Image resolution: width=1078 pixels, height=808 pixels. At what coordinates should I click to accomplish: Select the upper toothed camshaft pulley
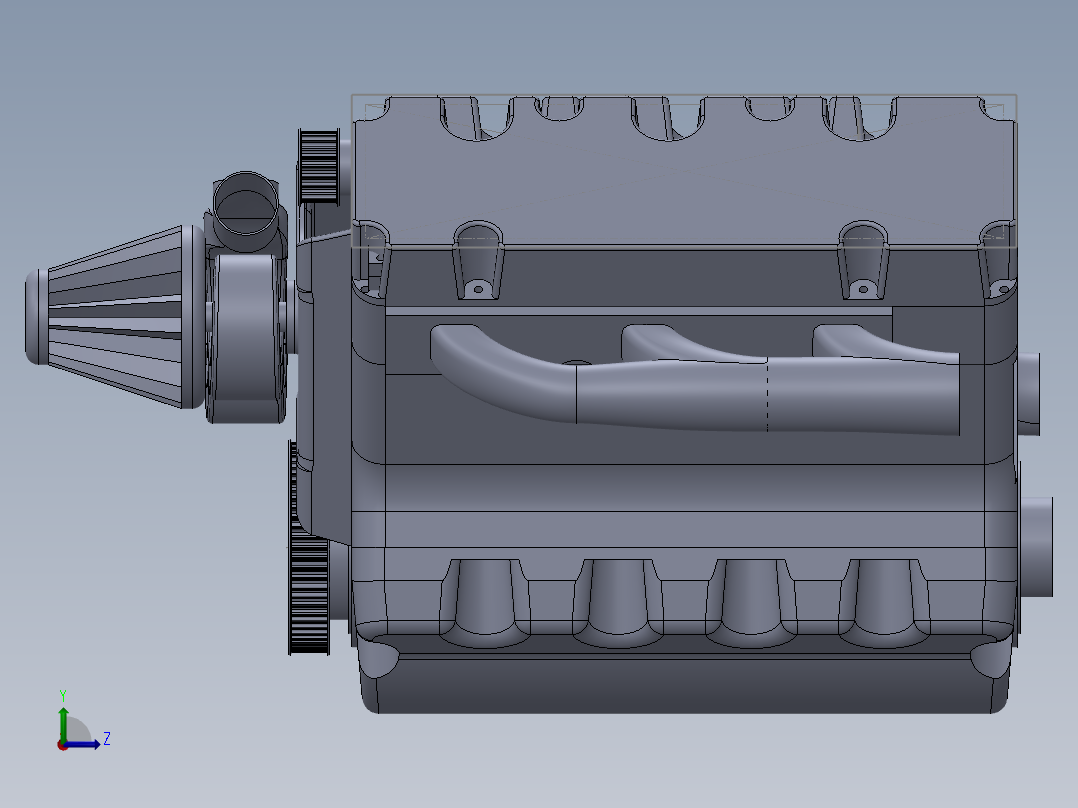coord(318,166)
